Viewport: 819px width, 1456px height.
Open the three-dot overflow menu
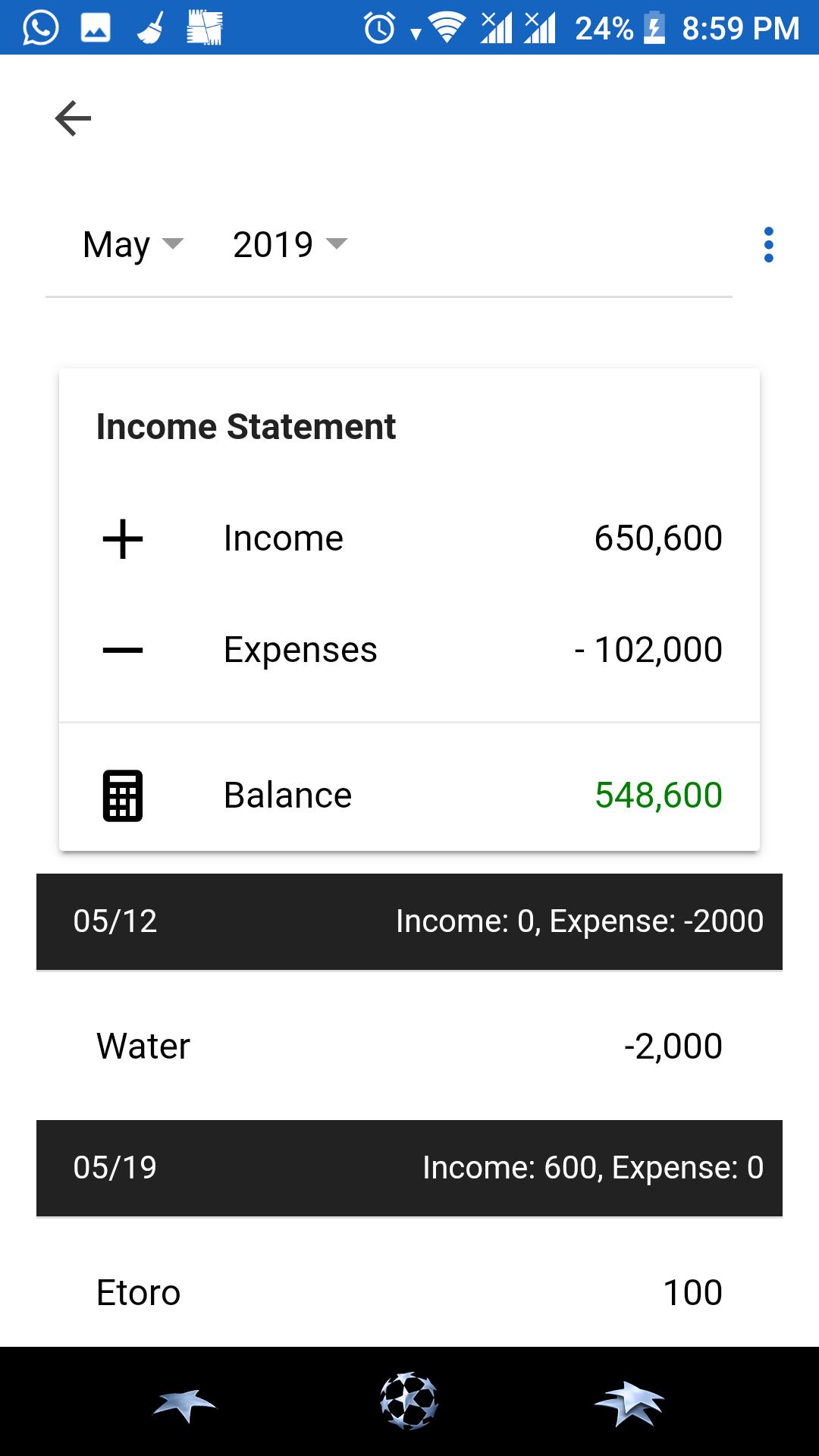[768, 245]
